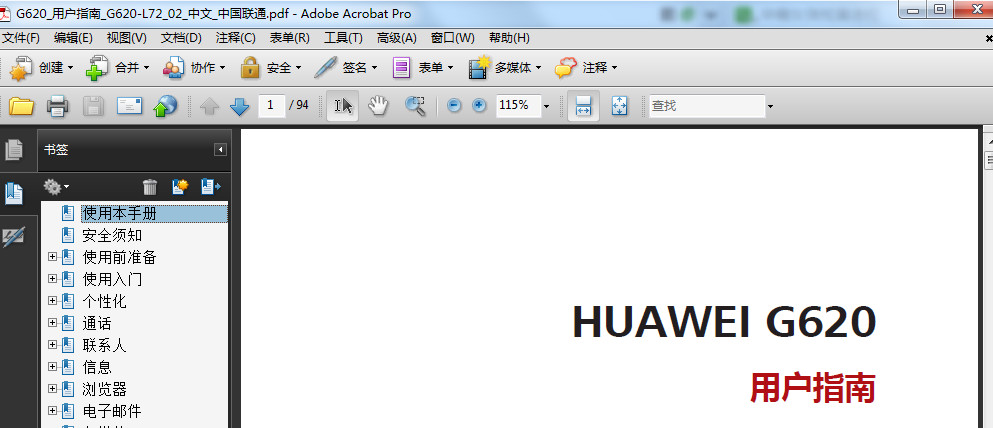The height and width of the screenshot is (428, 993).
Task: Select the 浏览器 bookmark label
Action: click(104, 389)
